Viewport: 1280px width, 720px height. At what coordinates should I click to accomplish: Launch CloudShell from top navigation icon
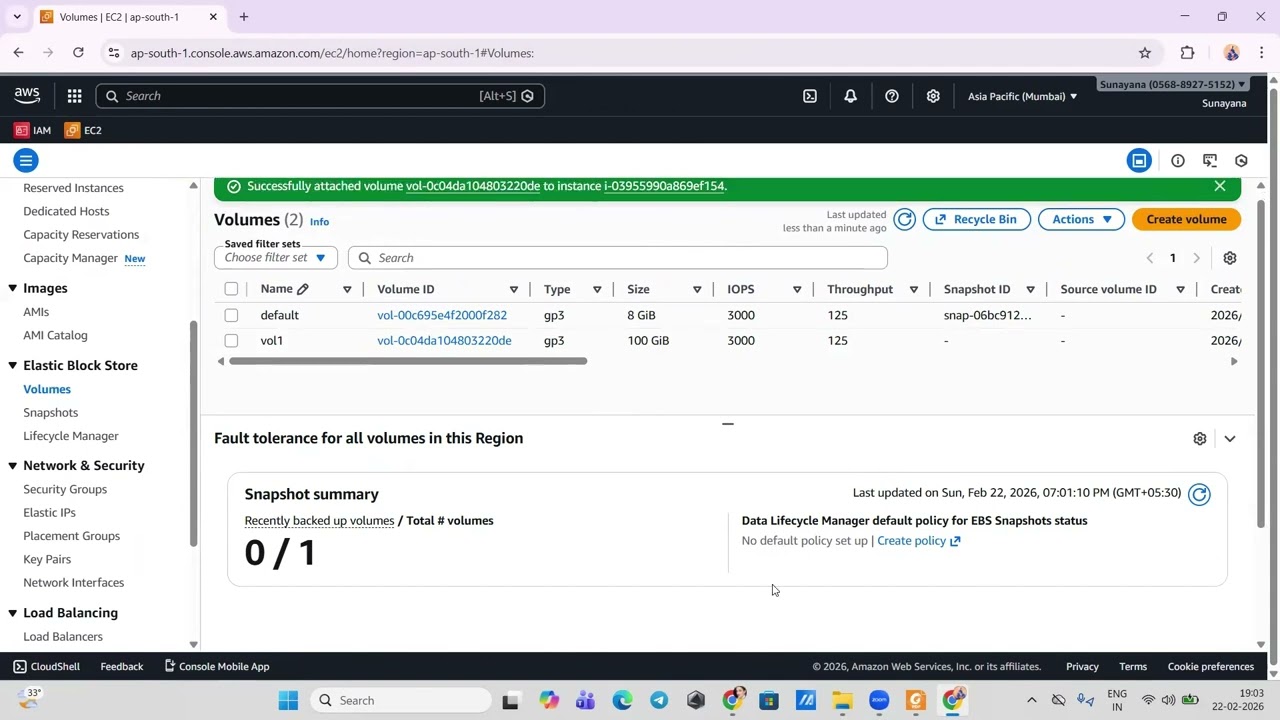[x=810, y=96]
